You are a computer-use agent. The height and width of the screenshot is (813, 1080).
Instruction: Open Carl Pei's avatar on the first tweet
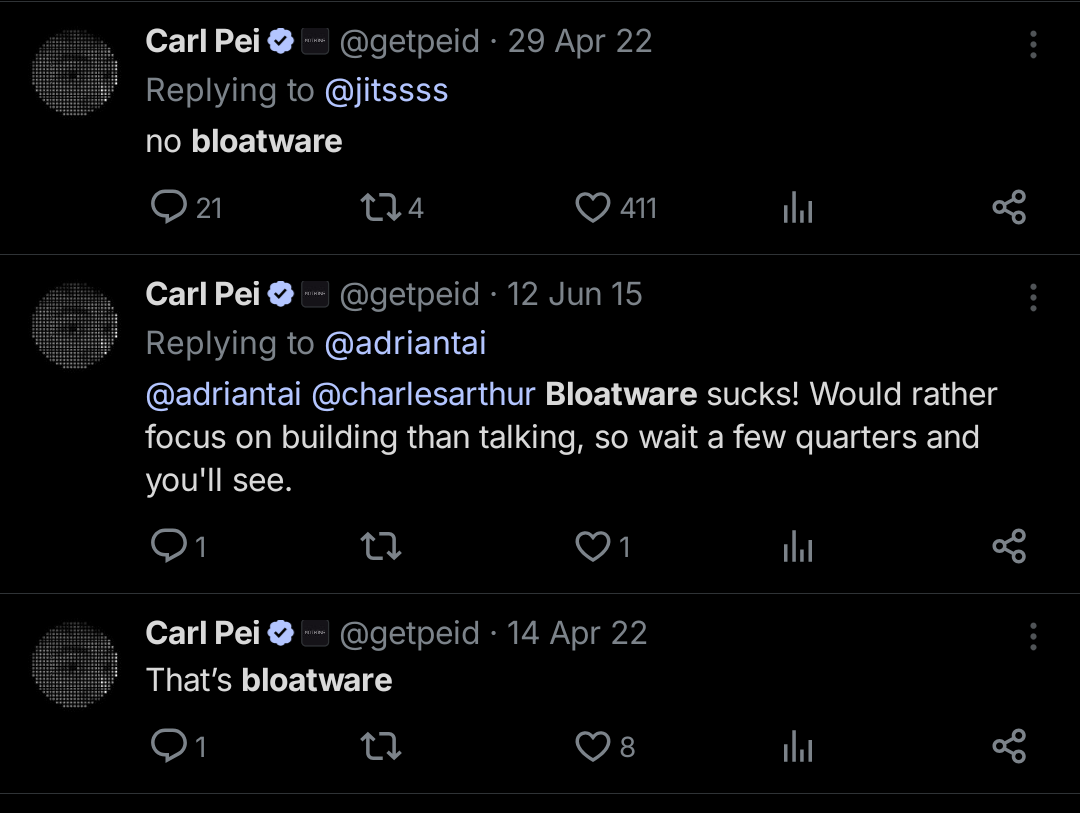tap(74, 73)
